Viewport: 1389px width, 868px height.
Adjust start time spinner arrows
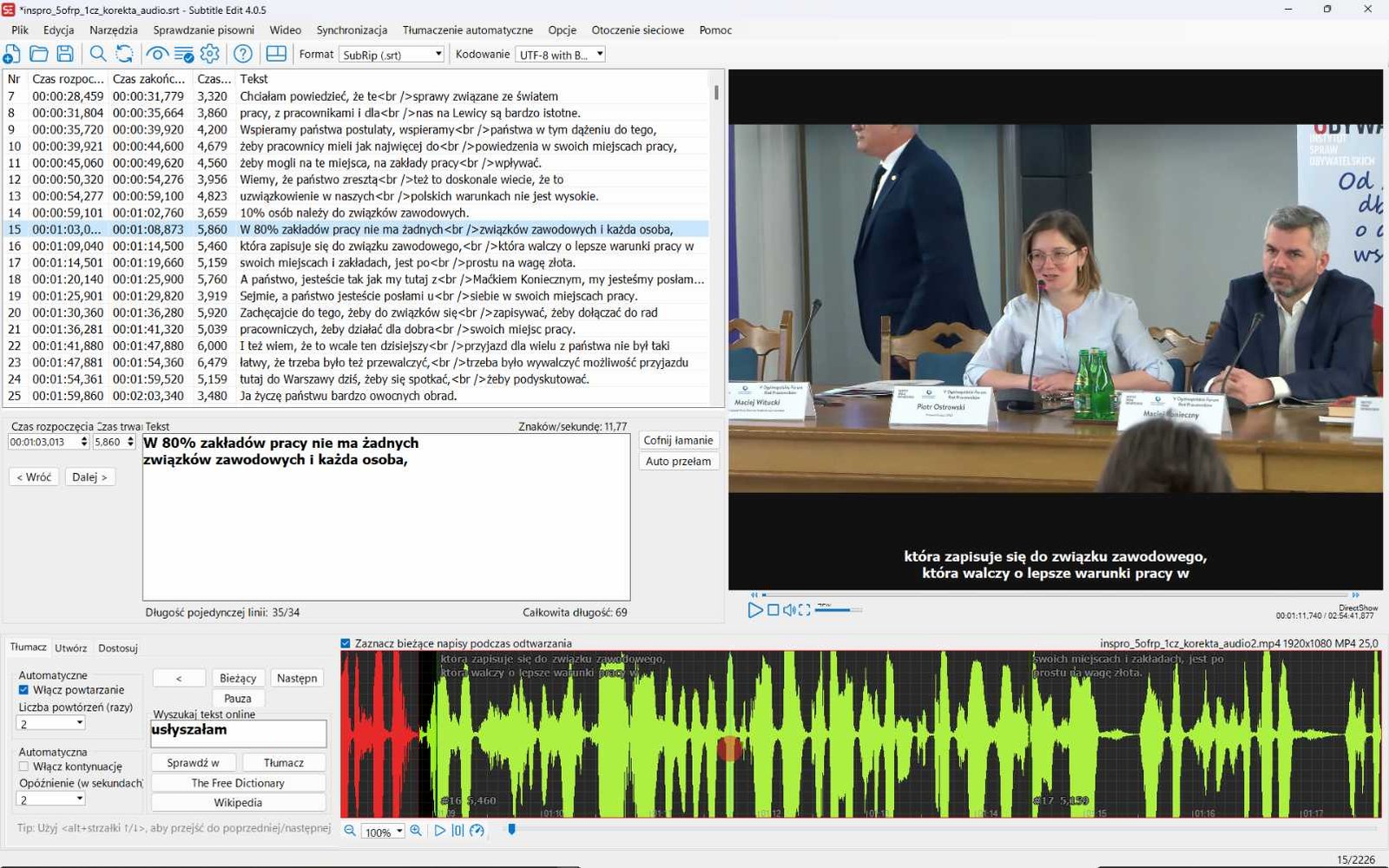(84, 442)
